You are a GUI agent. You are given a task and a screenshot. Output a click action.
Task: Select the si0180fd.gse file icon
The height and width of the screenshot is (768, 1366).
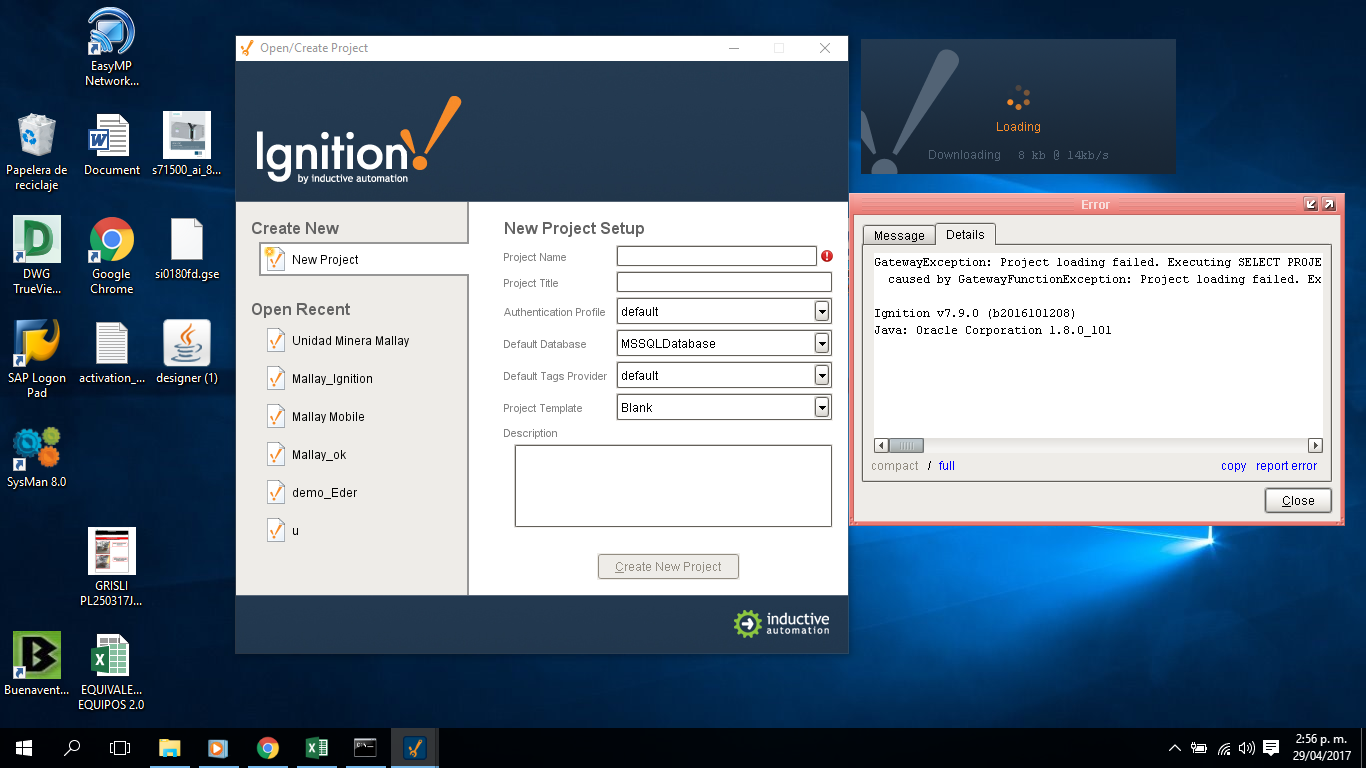[187, 248]
